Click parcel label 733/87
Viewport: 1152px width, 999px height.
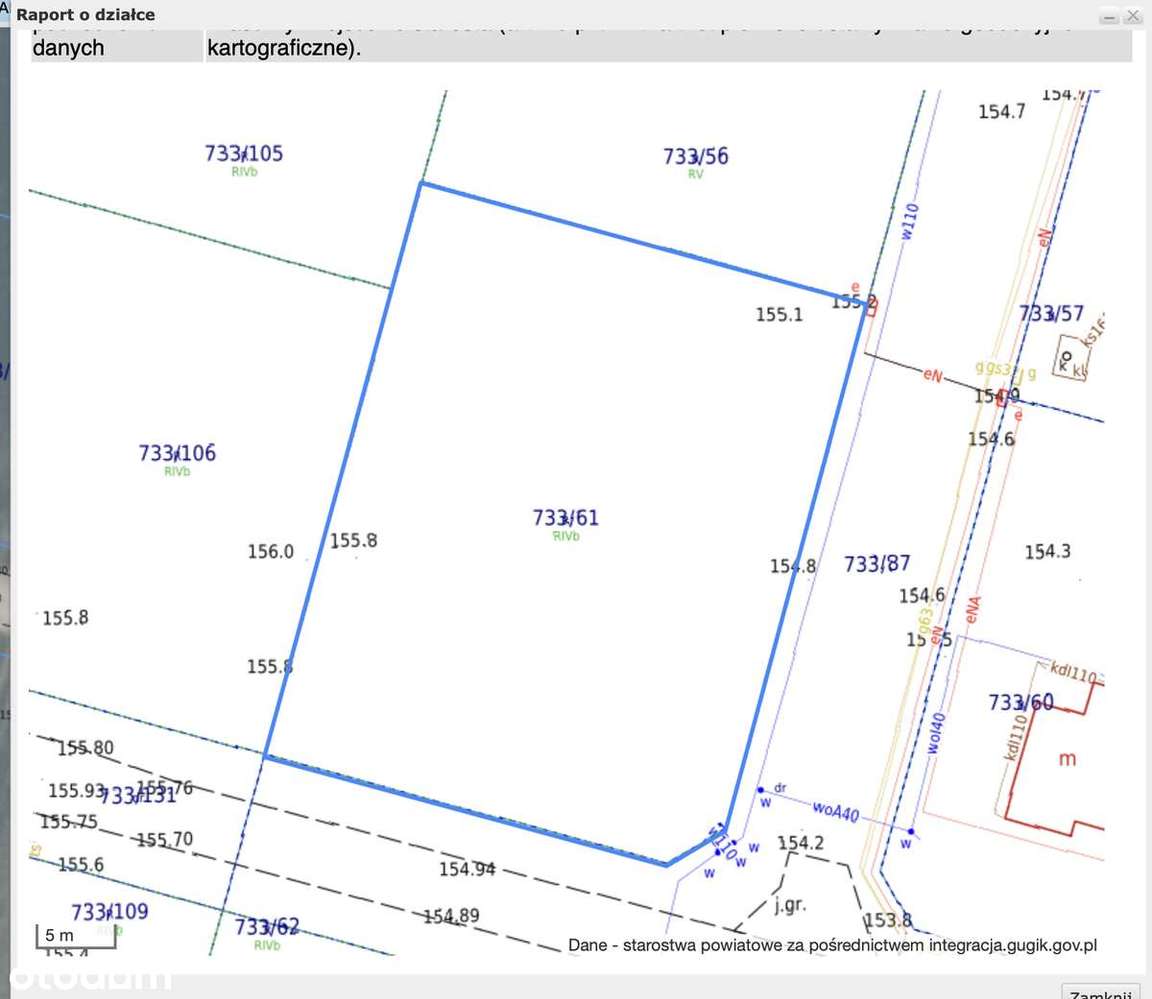pyautogui.click(x=876, y=563)
